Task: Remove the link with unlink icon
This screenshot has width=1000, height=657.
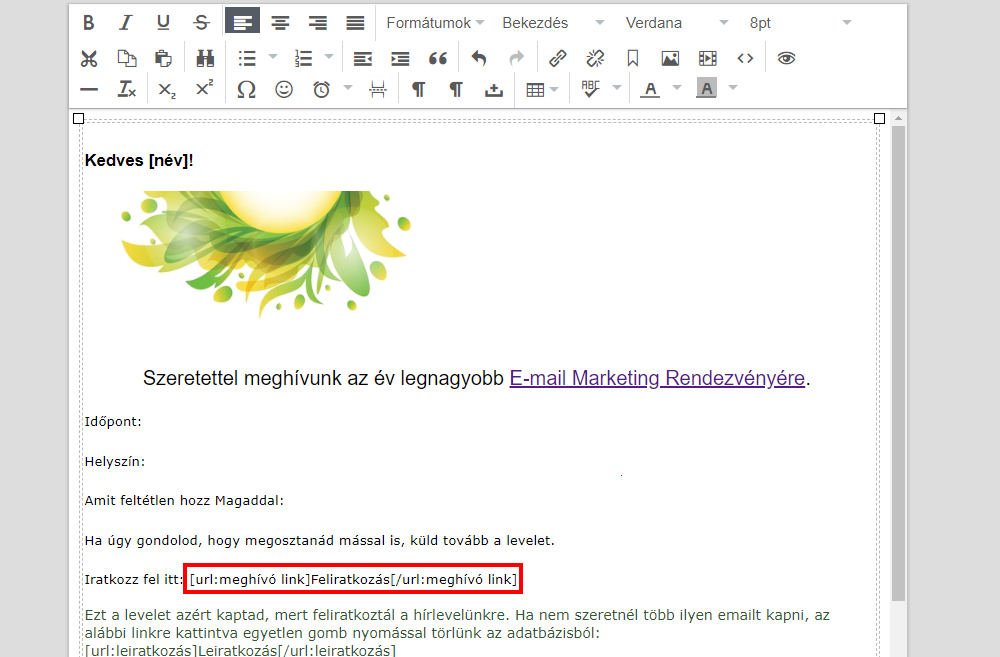Action: 595,59
